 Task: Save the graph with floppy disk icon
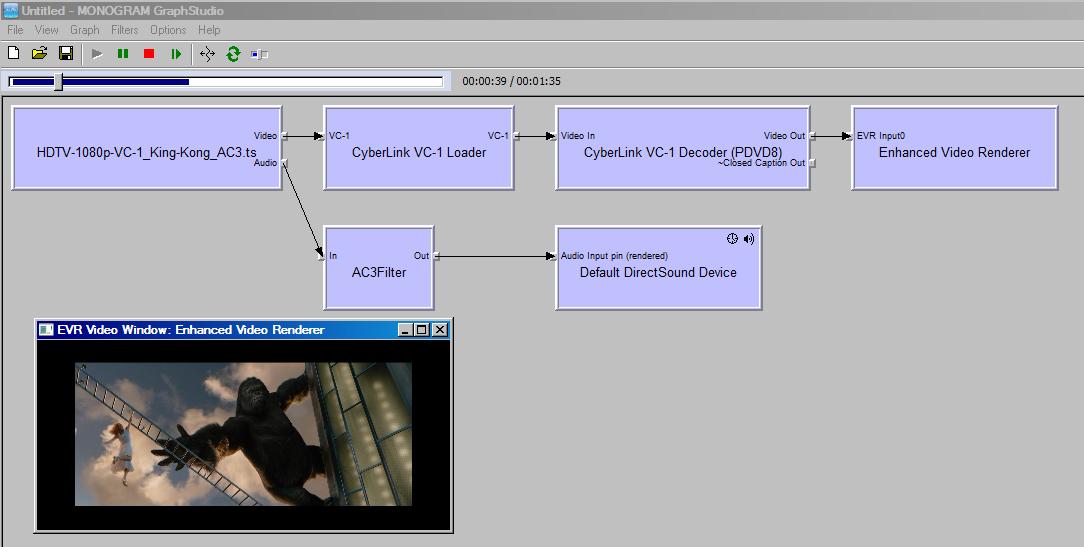pos(66,53)
